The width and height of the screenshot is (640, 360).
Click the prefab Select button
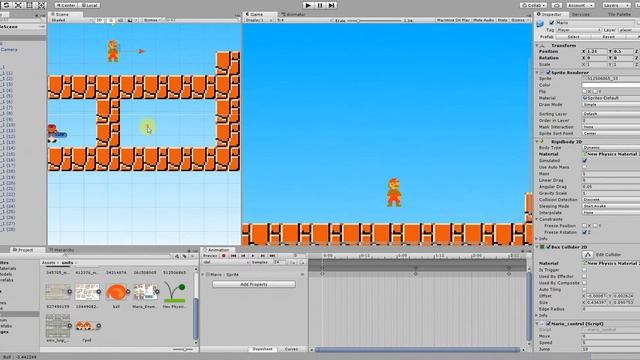(x=573, y=37)
